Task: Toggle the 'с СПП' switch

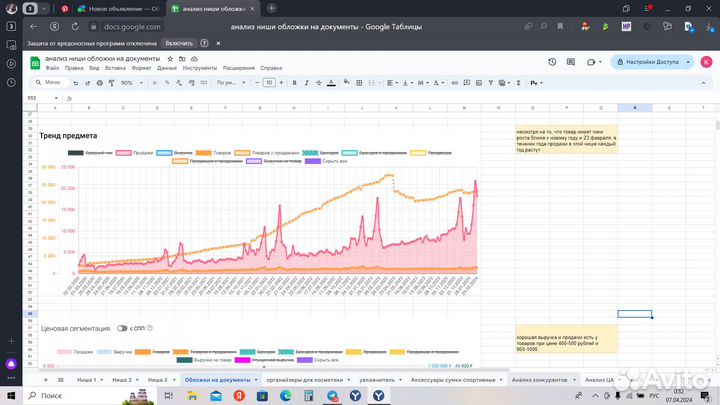Action: point(124,327)
